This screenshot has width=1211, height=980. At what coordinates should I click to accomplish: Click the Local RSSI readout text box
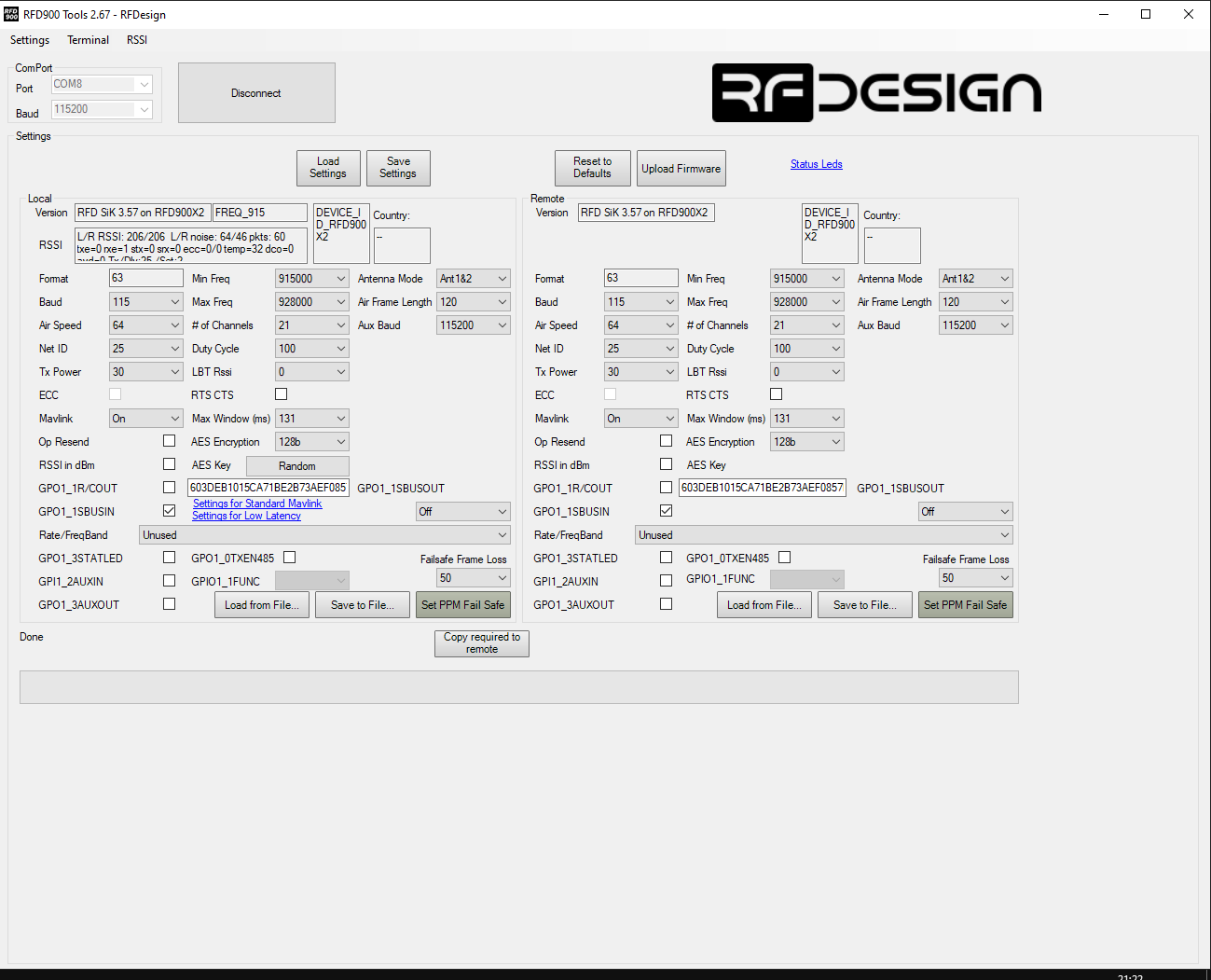coord(191,246)
